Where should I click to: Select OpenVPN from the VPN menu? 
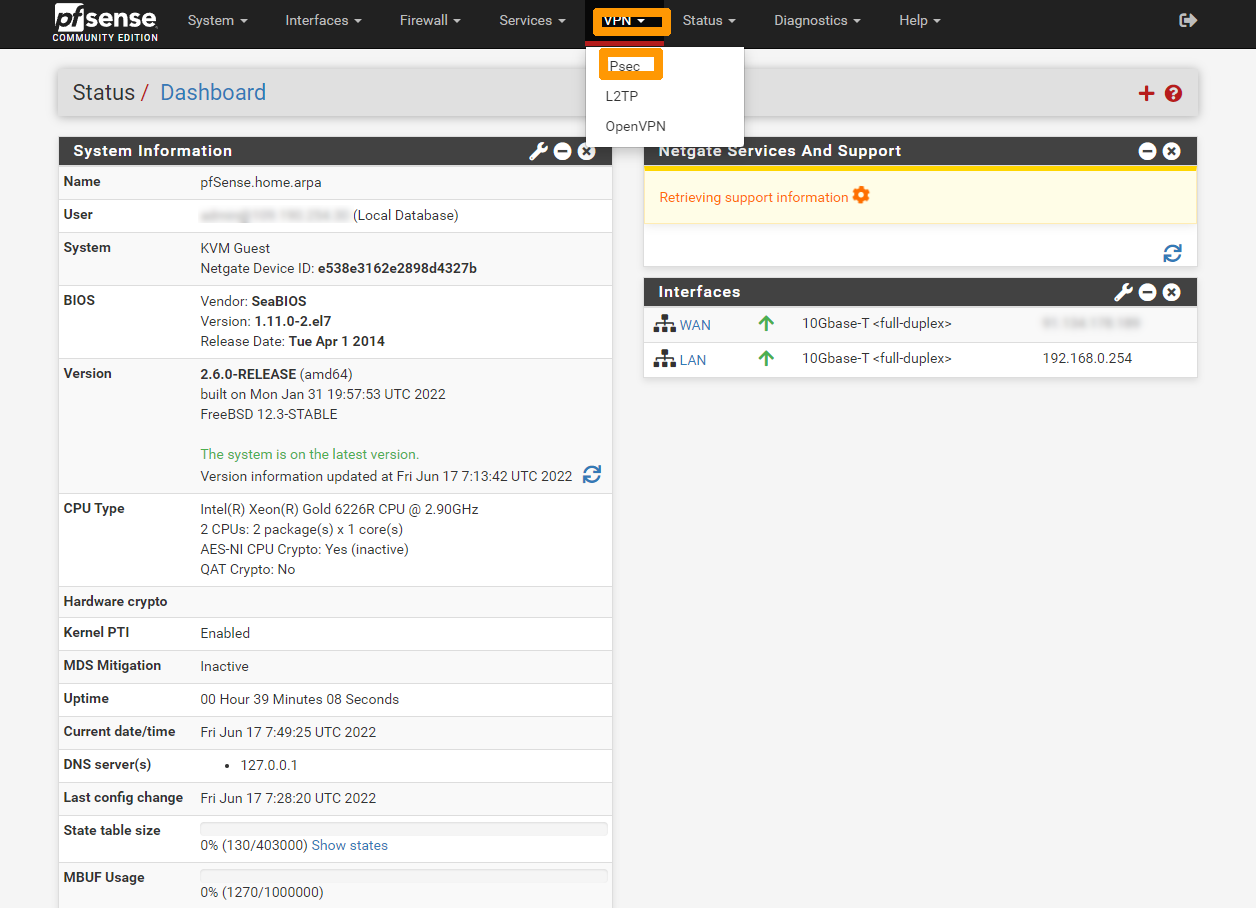pos(634,126)
